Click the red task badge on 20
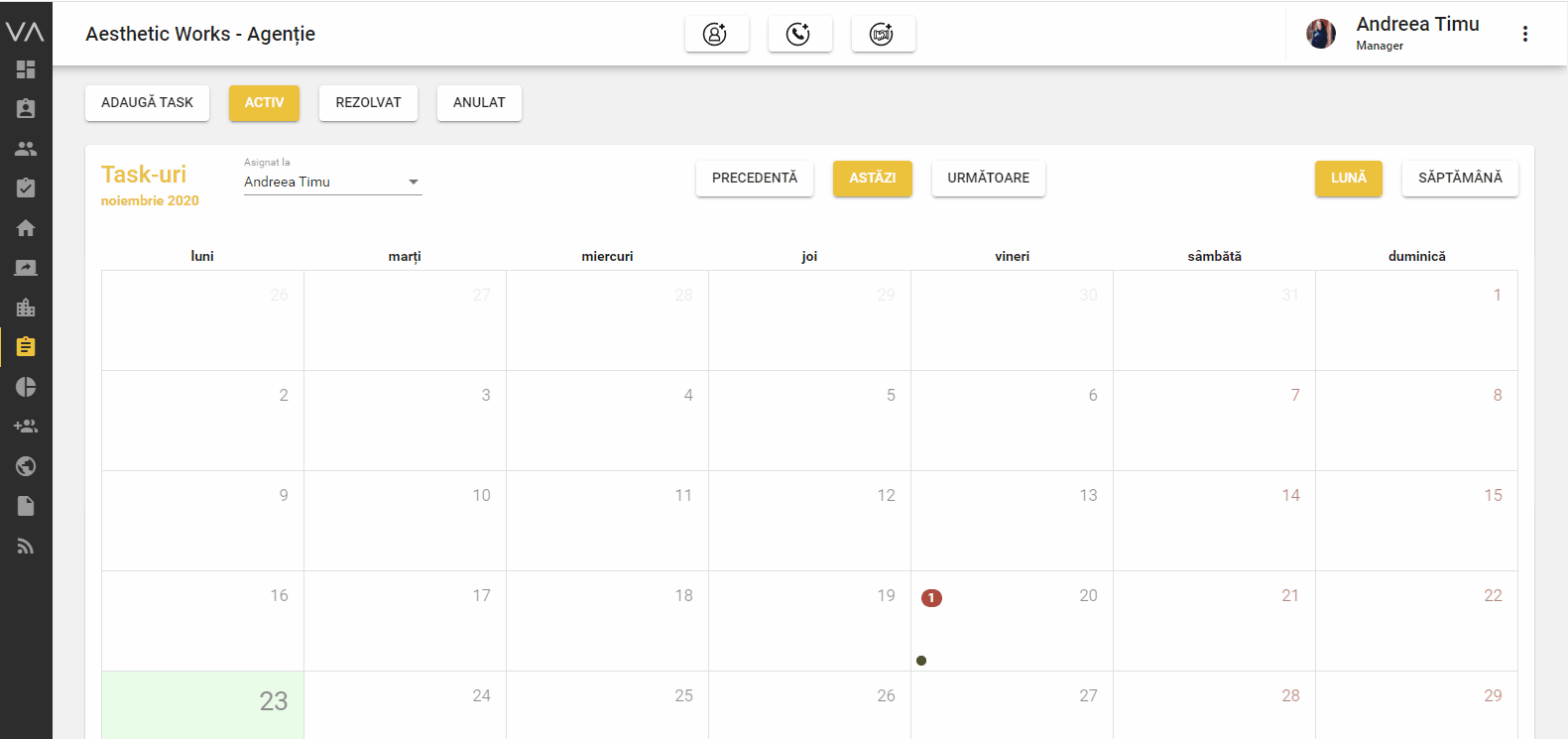1568x739 pixels. [x=931, y=597]
